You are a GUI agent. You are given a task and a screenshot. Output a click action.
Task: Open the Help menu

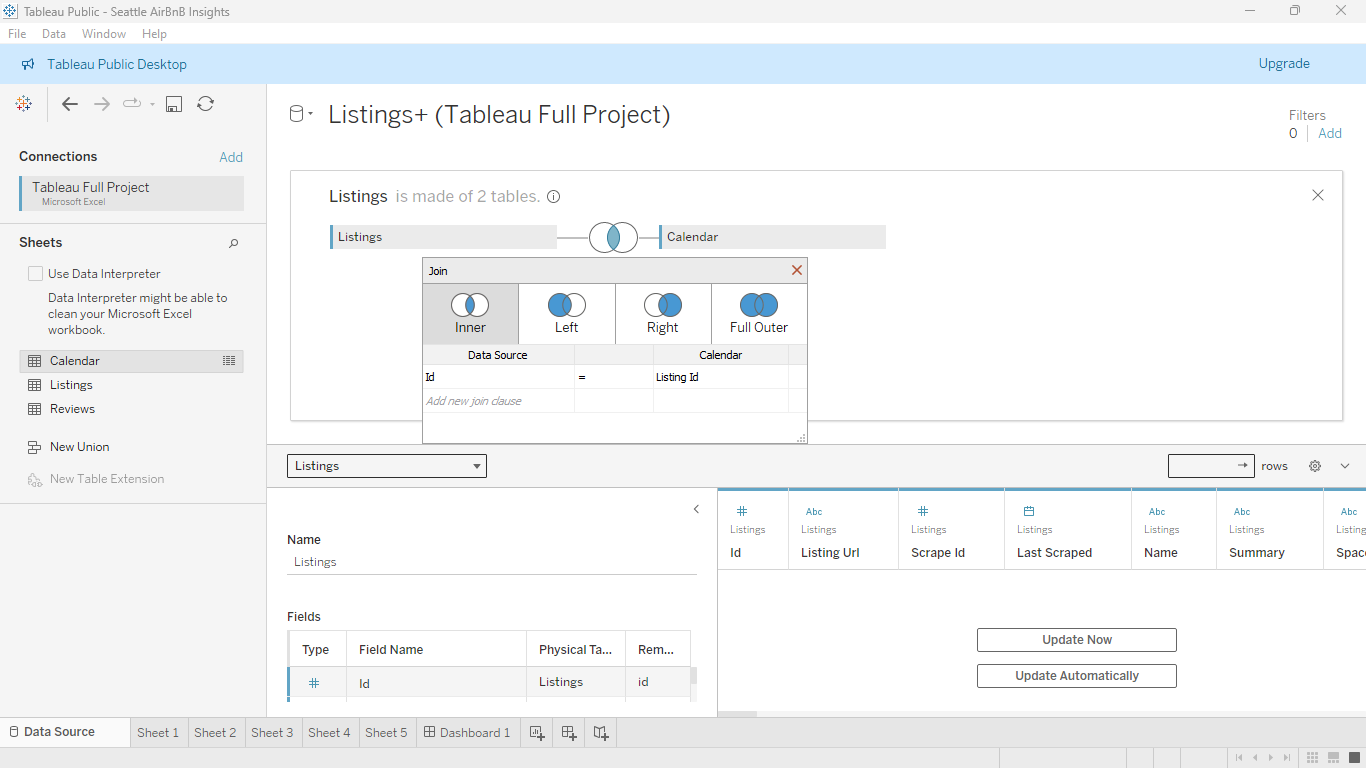pyautogui.click(x=154, y=34)
